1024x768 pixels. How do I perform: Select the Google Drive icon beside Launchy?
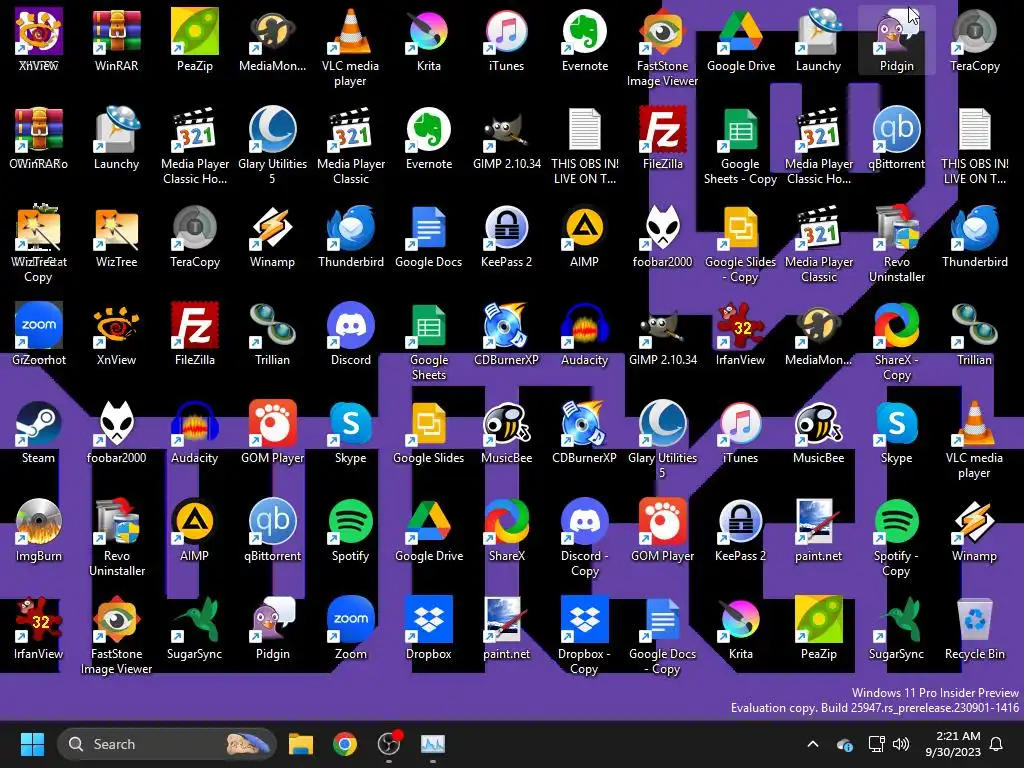point(741,40)
